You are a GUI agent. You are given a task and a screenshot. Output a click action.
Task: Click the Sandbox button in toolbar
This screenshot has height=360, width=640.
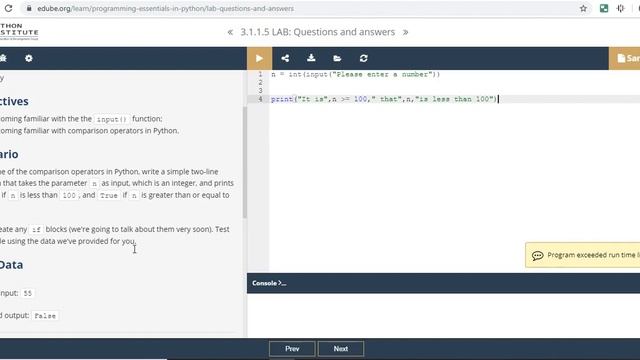[624, 58]
